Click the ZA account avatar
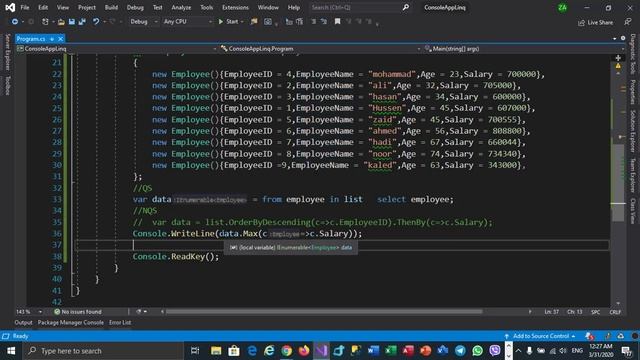Screen dimensions: 640x360 pos(562,7)
